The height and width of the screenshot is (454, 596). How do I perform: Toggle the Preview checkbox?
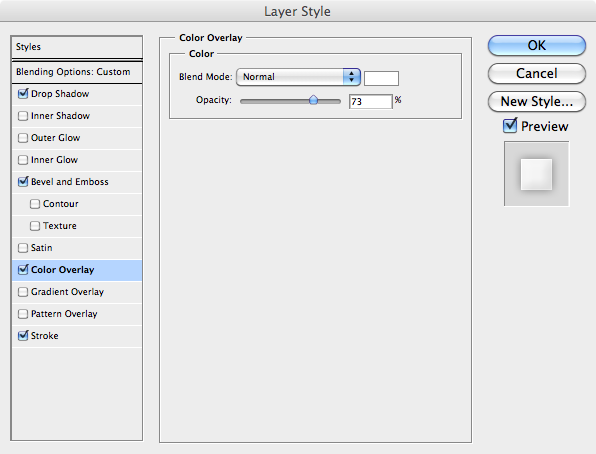tap(510, 126)
